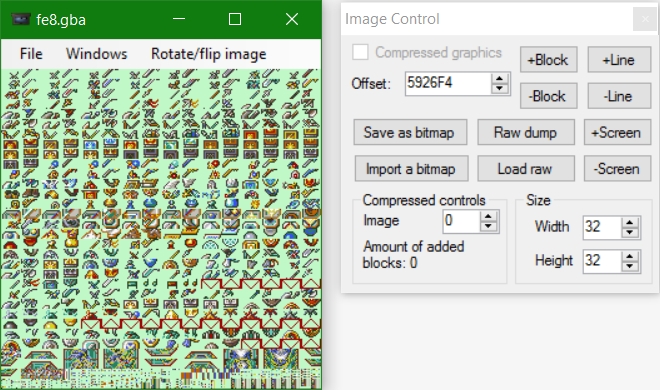Screen dimensions: 660x390
Task: Click the +Block button
Action: (548, 60)
